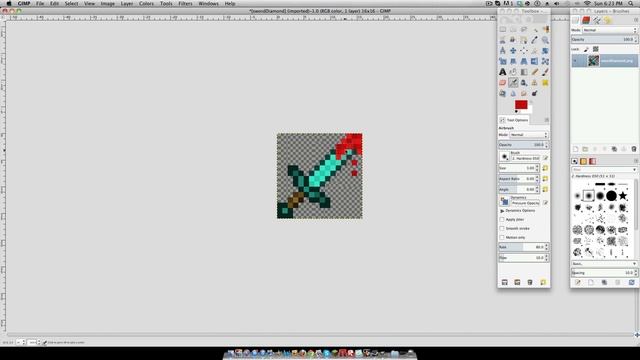Select the Paintbrush tool

(545, 72)
